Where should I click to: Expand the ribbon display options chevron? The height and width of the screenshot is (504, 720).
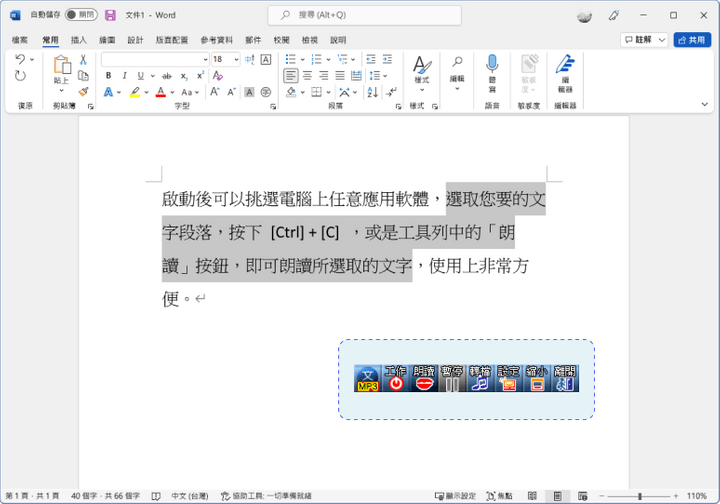[705, 105]
